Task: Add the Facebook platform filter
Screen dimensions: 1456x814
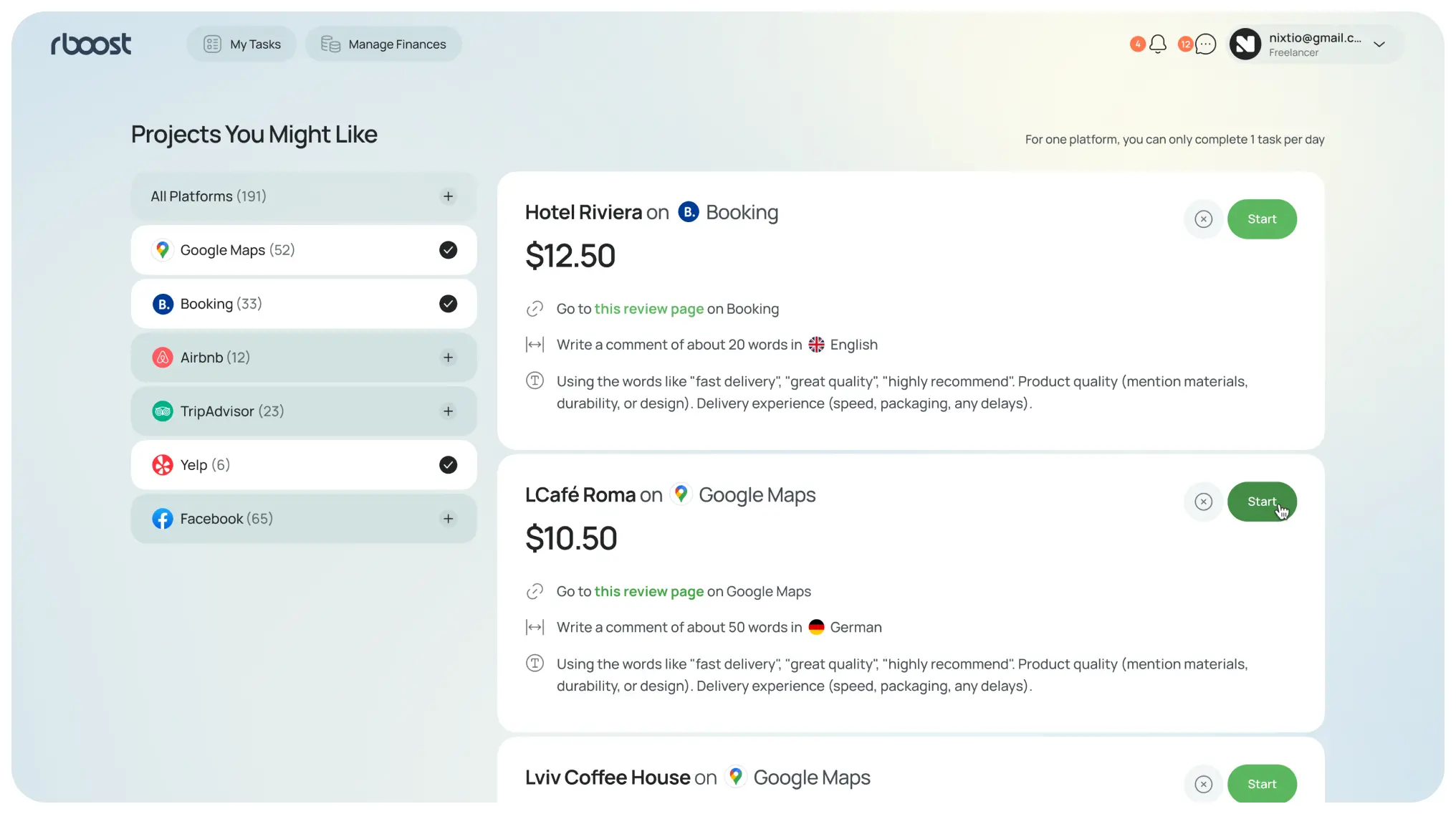Action: pos(448,519)
